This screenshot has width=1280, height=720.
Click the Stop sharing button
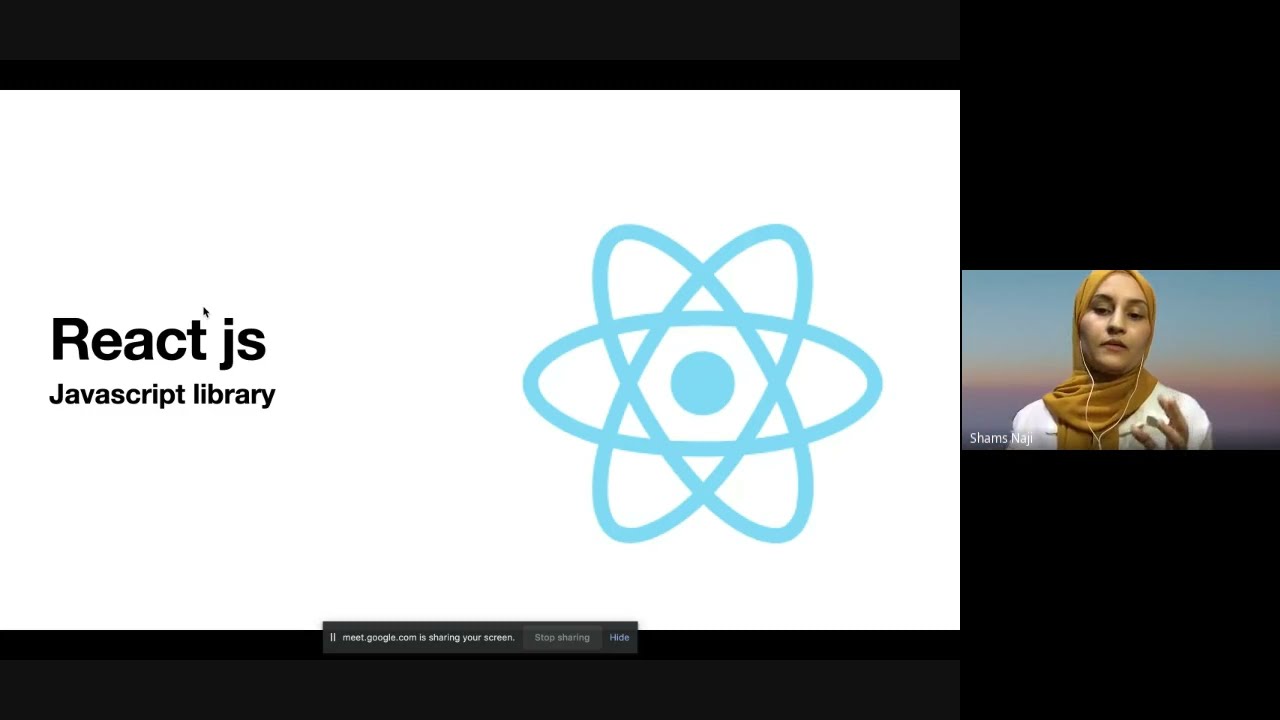(562, 637)
